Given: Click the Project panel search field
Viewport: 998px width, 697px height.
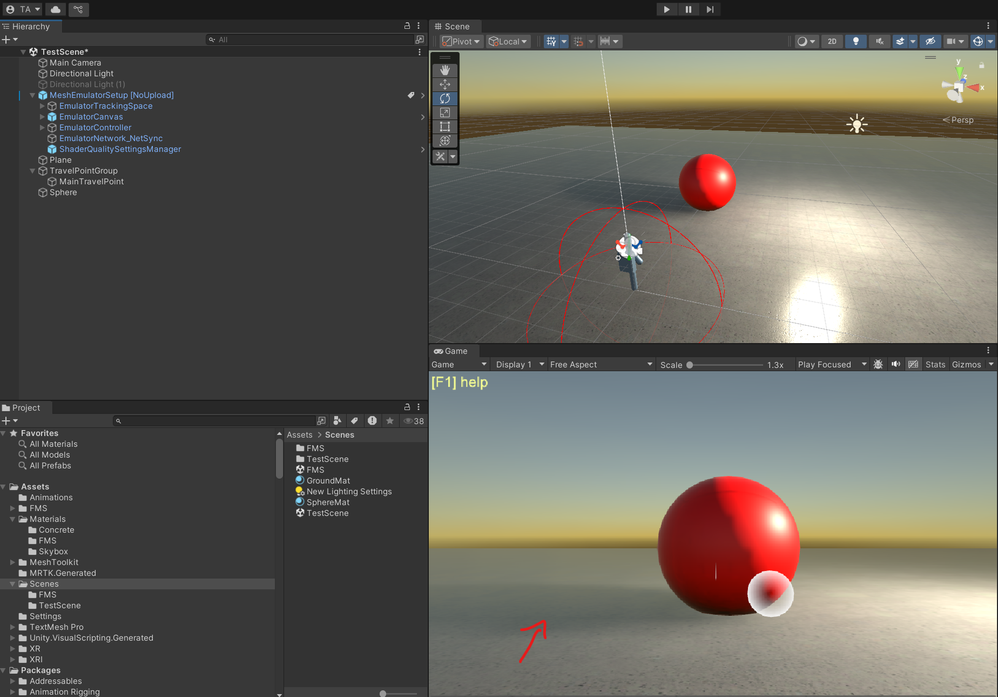Looking at the screenshot, I should coord(210,421).
